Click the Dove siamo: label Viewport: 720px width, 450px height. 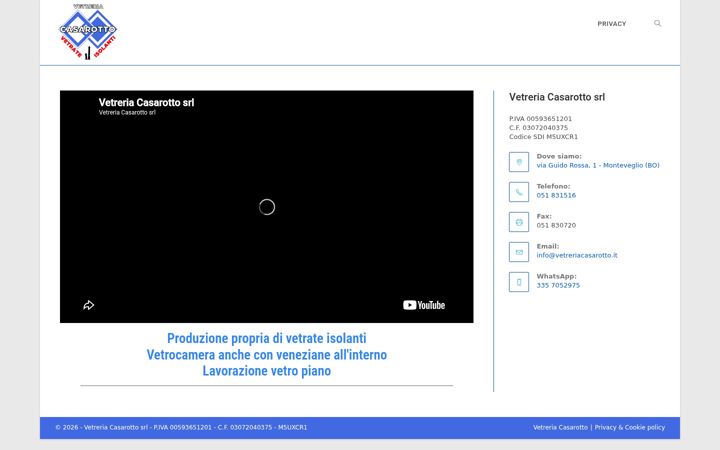[x=559, y=156]
